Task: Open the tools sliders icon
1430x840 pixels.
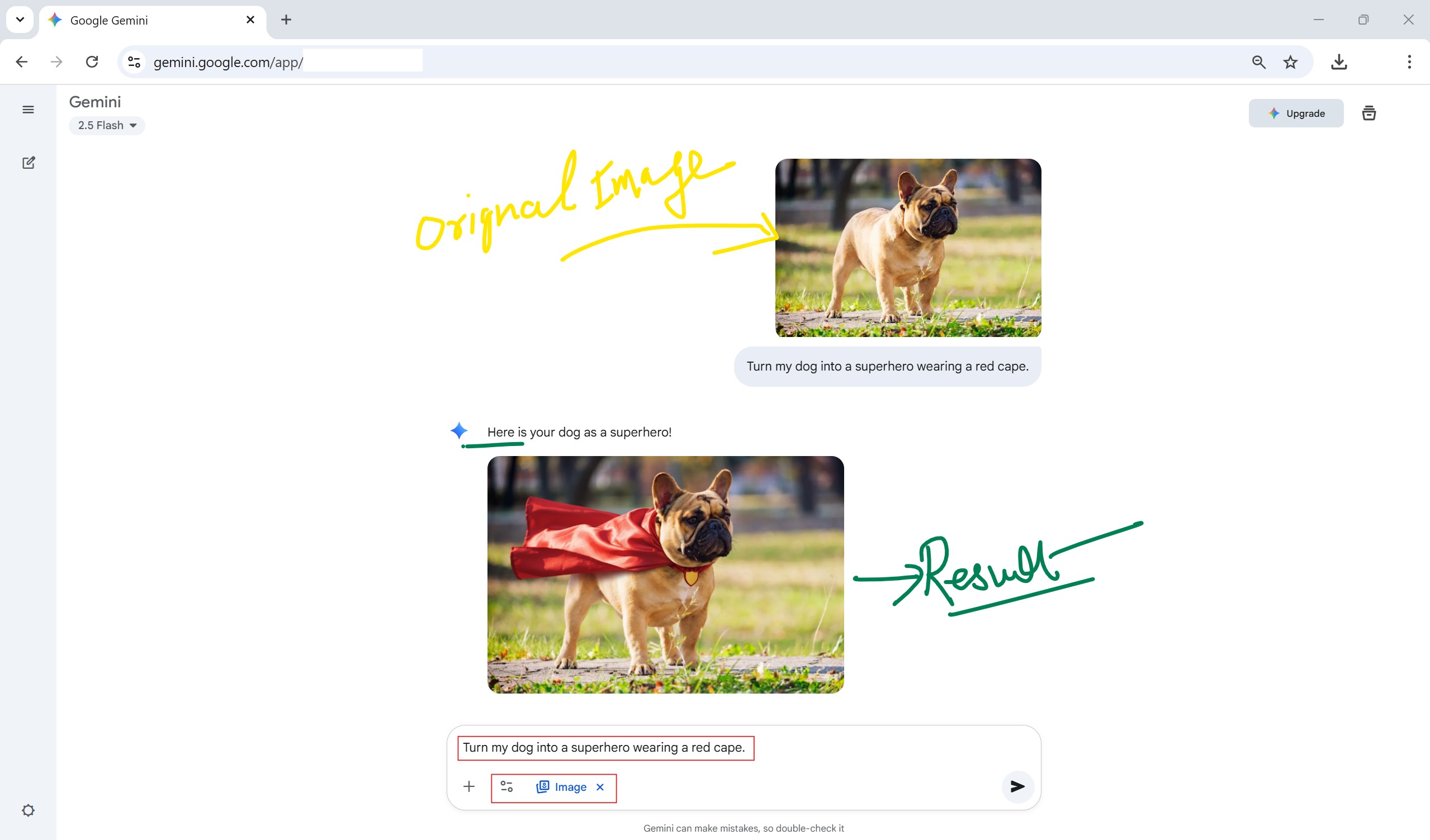Action: [x=506, y=786]
